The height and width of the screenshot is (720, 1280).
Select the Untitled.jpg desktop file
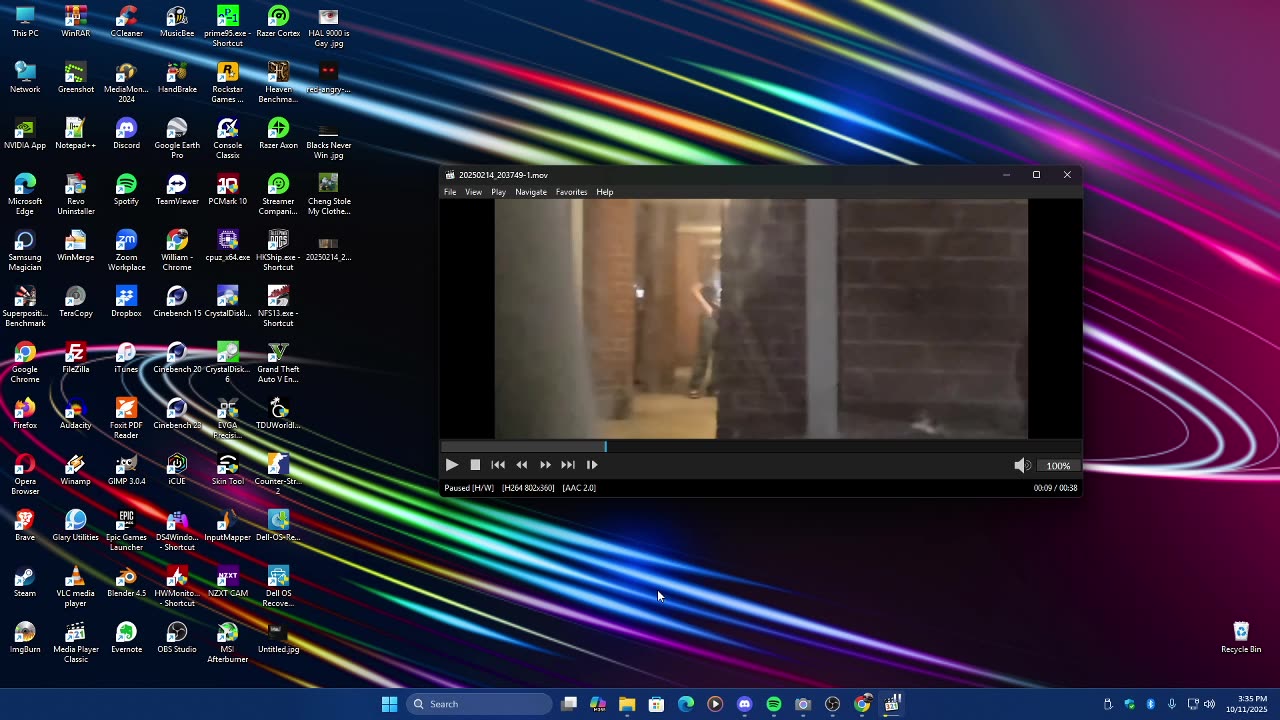278,638
